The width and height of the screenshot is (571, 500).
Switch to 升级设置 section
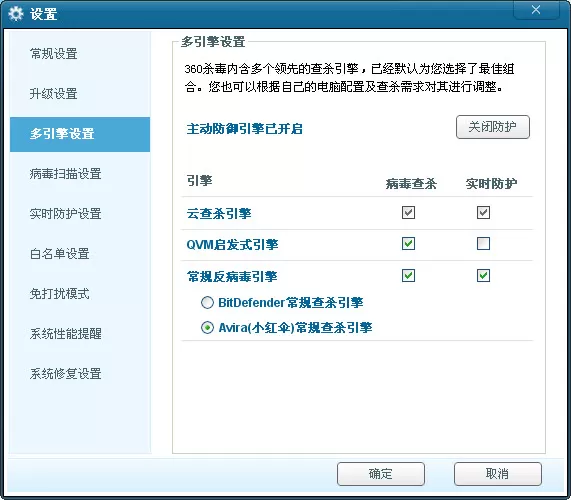(54, 94)
